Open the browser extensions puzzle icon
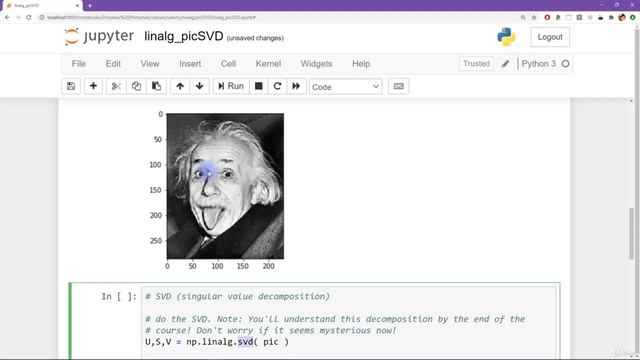The height and width of the screenshot is (360, 640). pos(611,18)
